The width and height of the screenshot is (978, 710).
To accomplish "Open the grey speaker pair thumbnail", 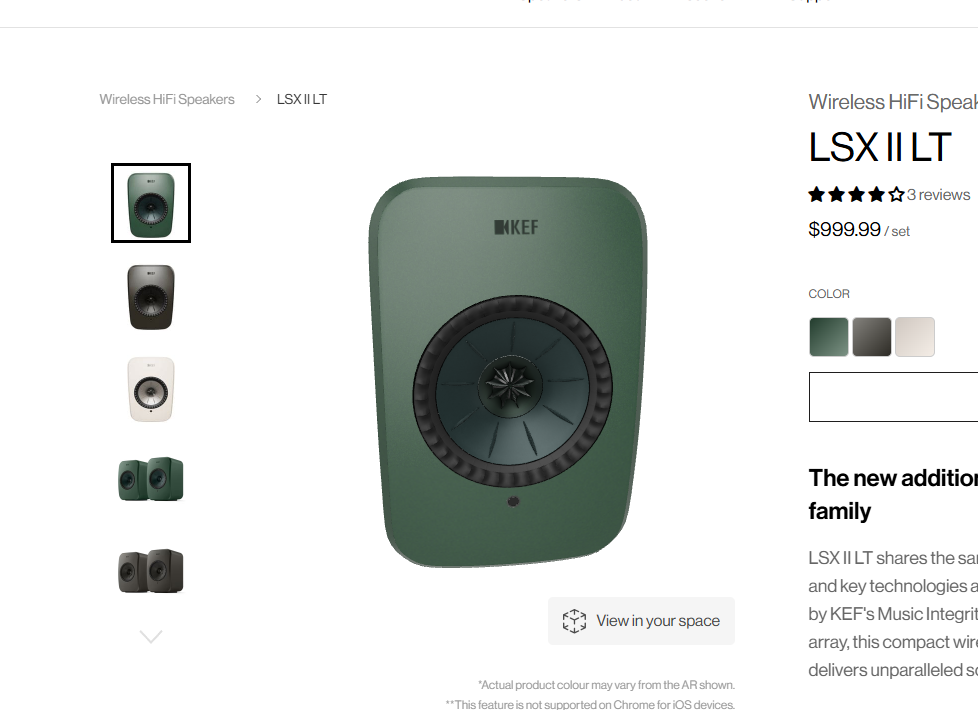I will 151,571.
